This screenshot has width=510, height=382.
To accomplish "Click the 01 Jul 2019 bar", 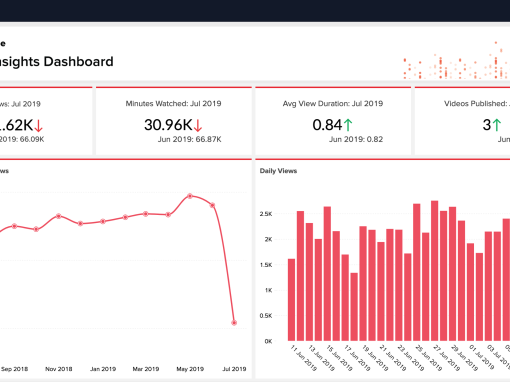I will 470,292.
